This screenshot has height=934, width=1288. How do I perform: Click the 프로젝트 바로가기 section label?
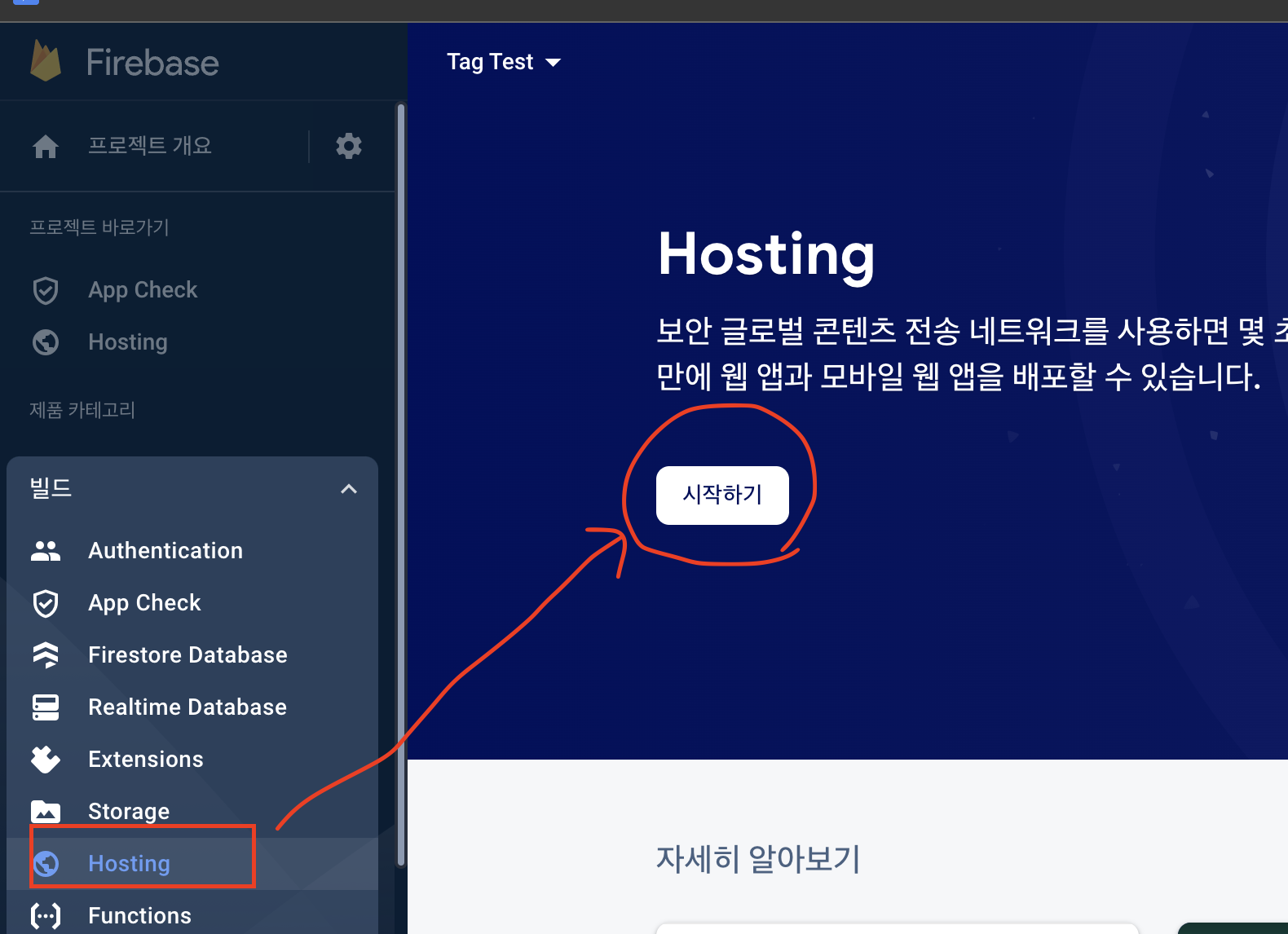coord(99,227)
